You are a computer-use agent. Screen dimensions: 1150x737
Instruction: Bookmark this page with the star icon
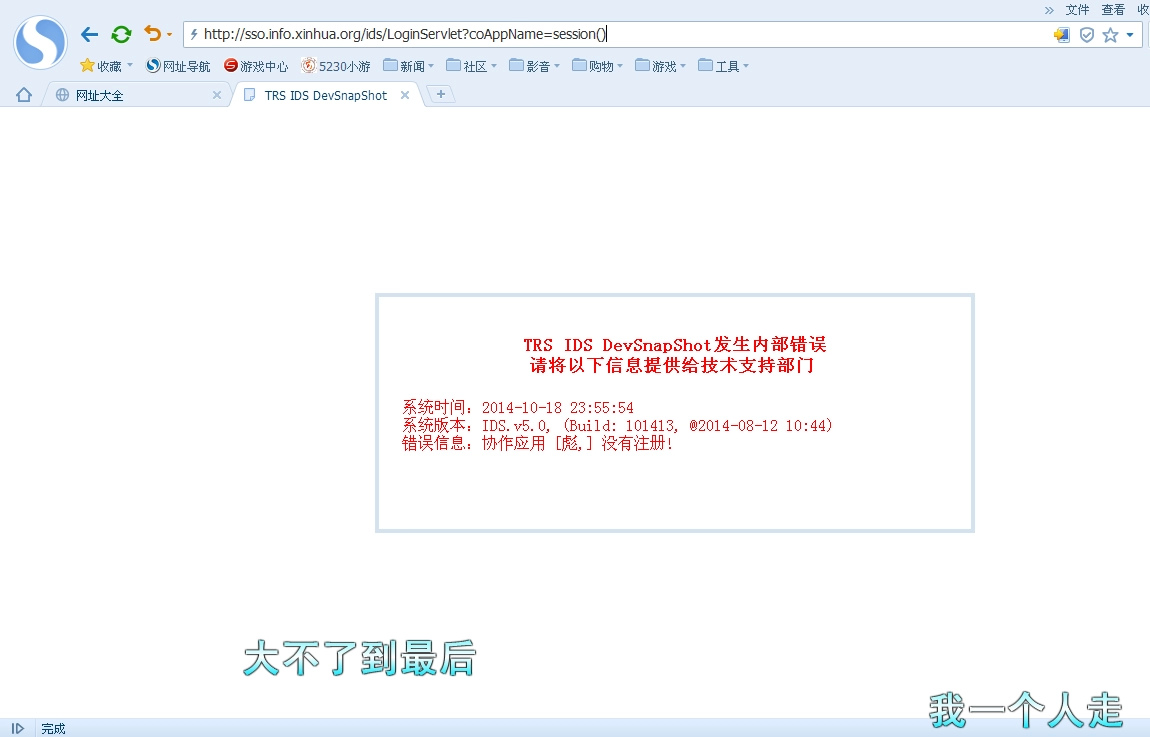pyautogui.click(x=1110, y=34)
